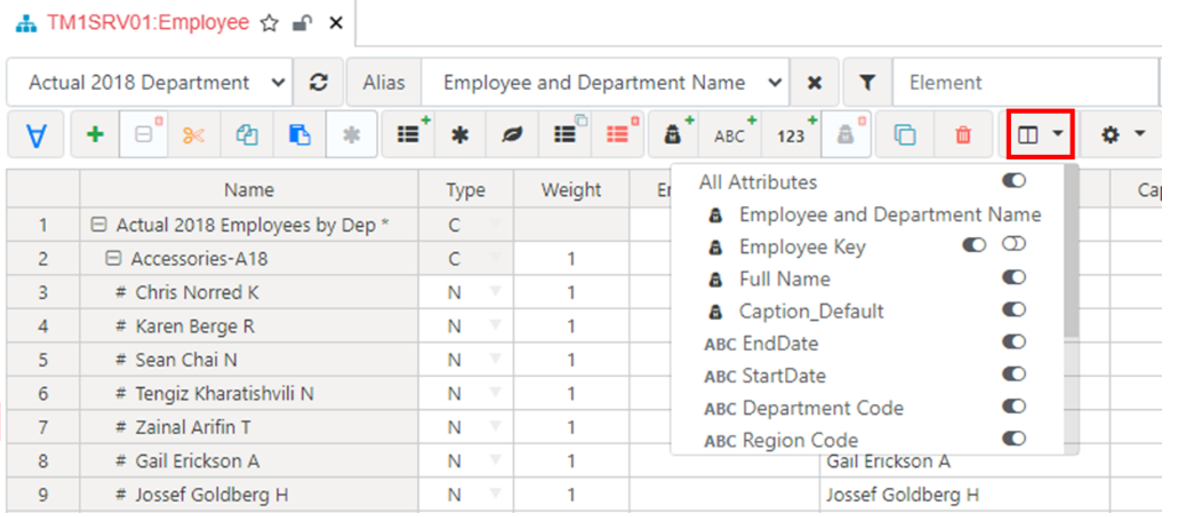The width and height of the screenshot is (1183, 517).
Task: Click the black asterisk toolbar icon
Action: click(460, 135)
